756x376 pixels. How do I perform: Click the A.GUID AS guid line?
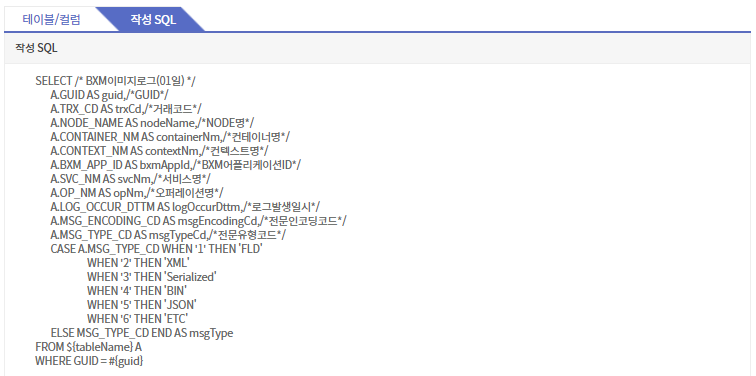(109, 95)
